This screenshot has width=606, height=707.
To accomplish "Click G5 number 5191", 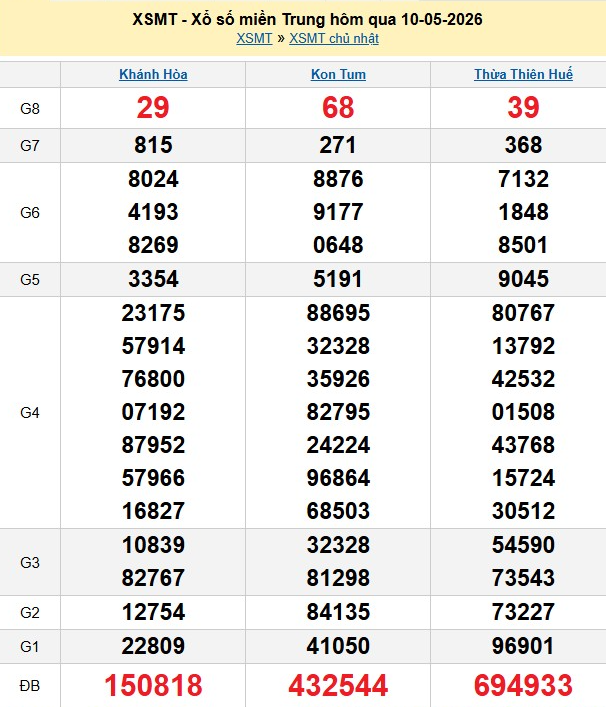I will [x=338, y=279].
